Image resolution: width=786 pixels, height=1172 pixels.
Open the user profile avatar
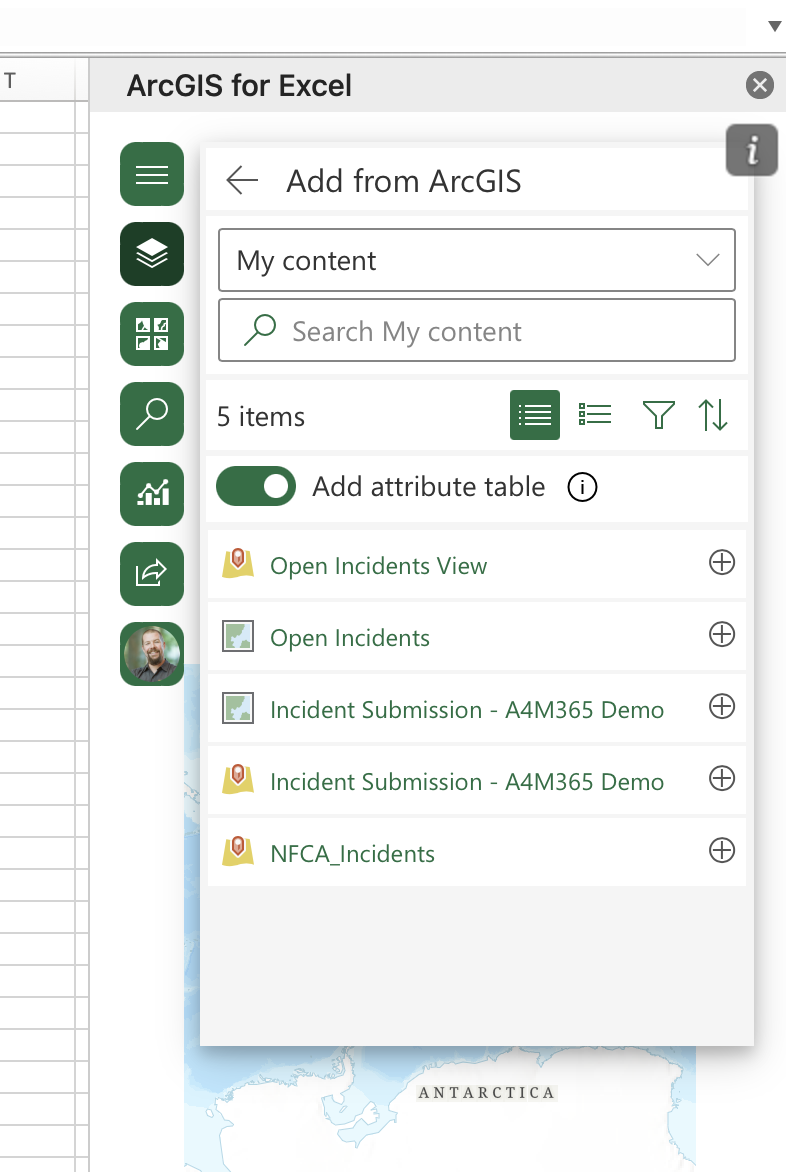pos(152,654)
